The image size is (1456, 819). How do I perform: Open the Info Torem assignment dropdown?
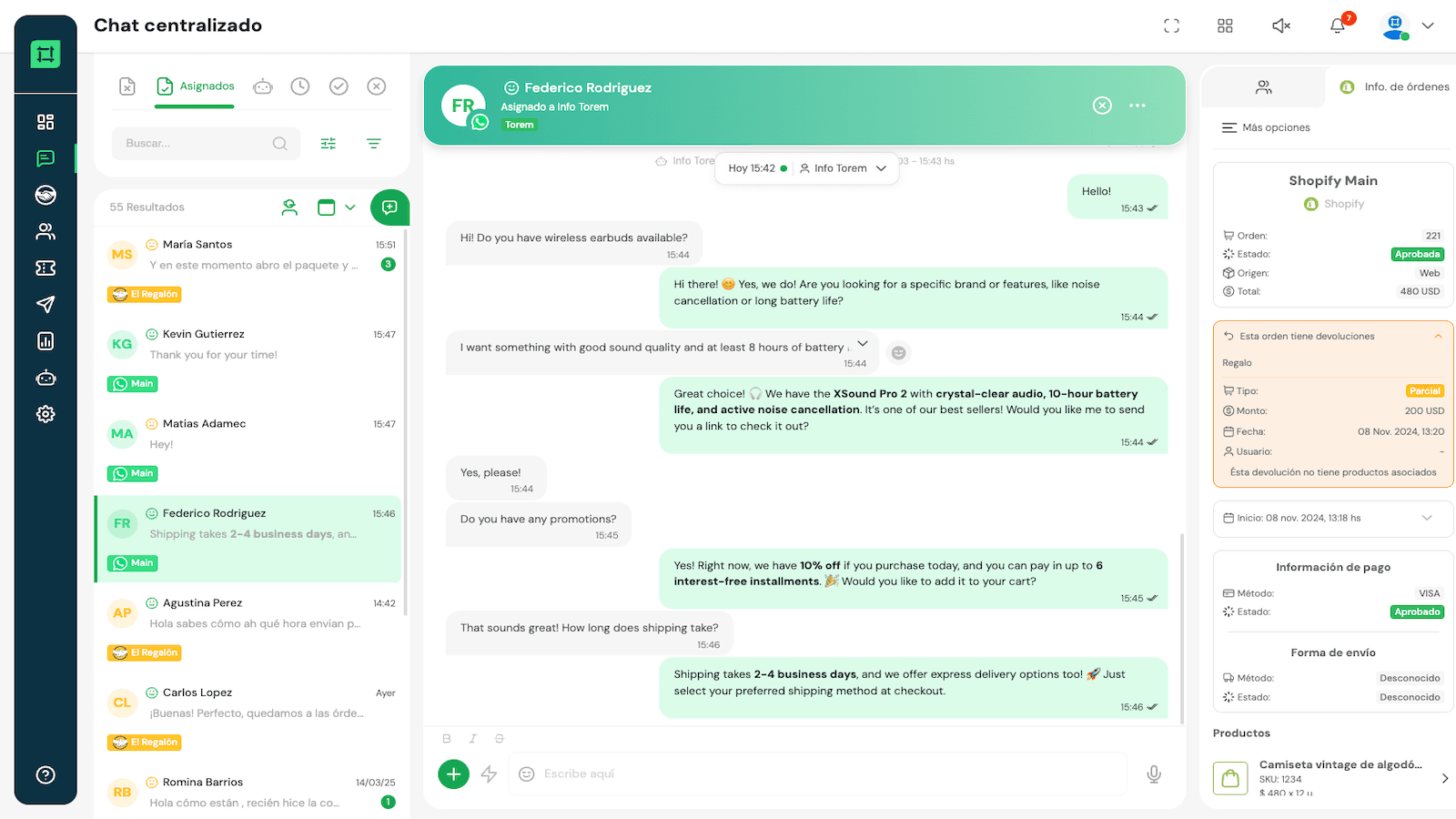tap(844, 167)
